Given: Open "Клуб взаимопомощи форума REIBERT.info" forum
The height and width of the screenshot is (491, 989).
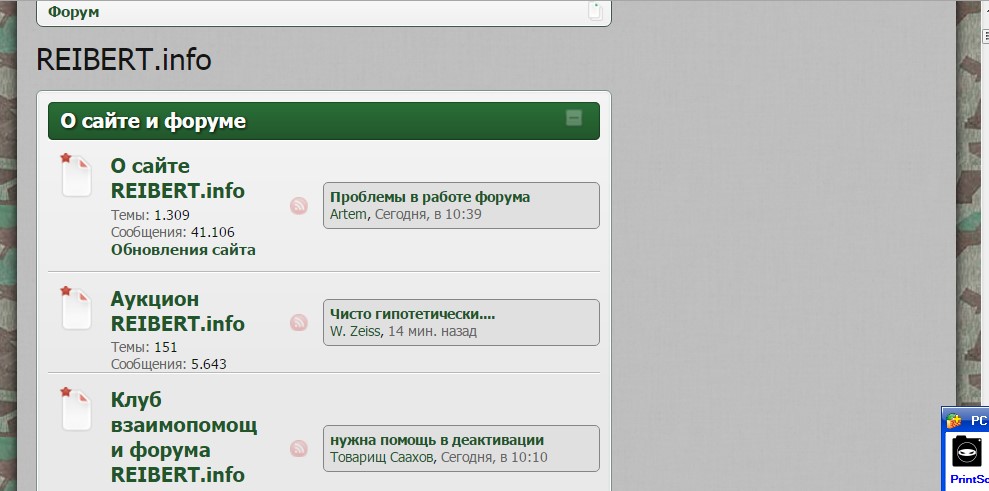Looking at the screenshot, I should point(184,437).
